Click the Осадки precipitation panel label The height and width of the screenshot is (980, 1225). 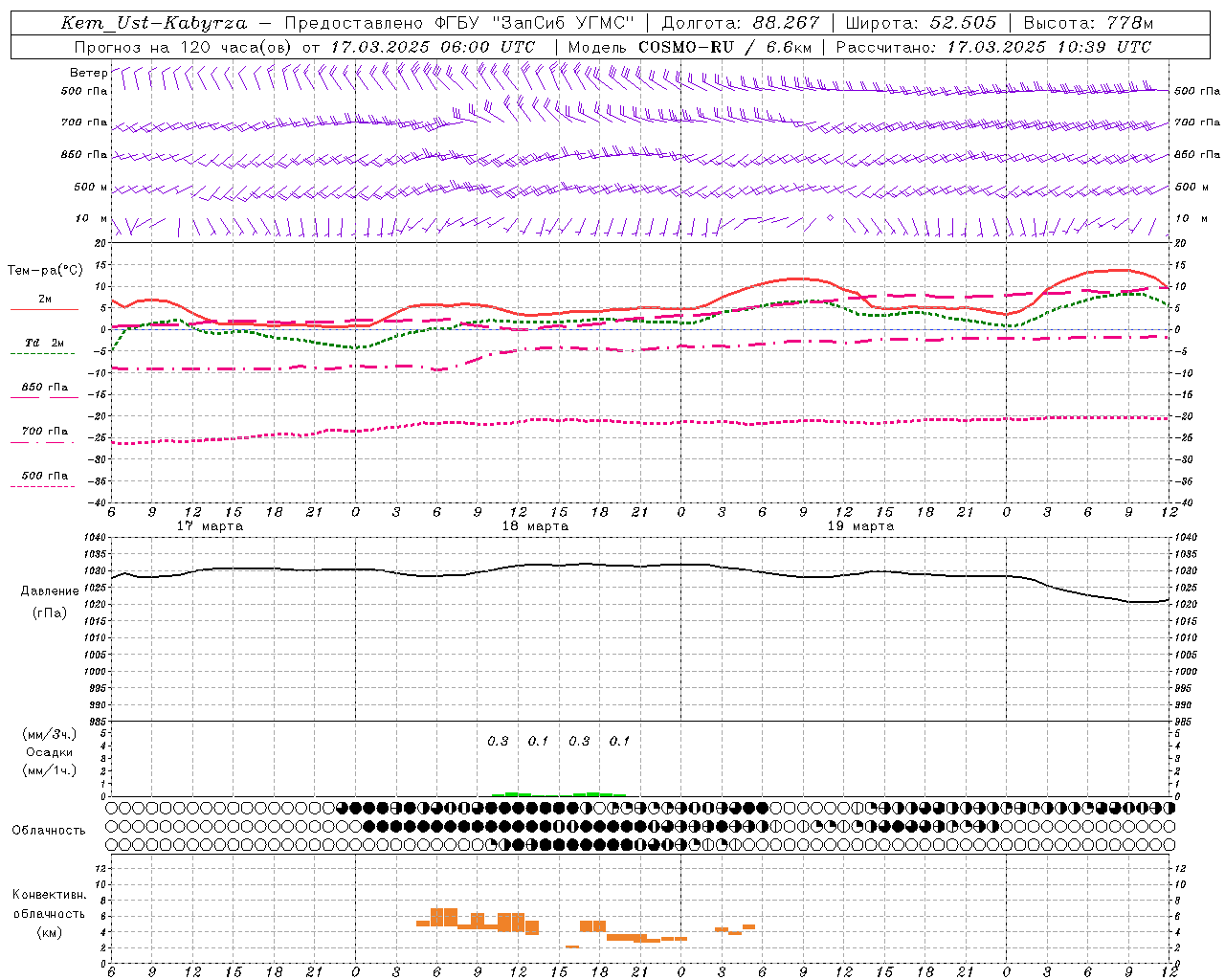(x=49, y=752)
